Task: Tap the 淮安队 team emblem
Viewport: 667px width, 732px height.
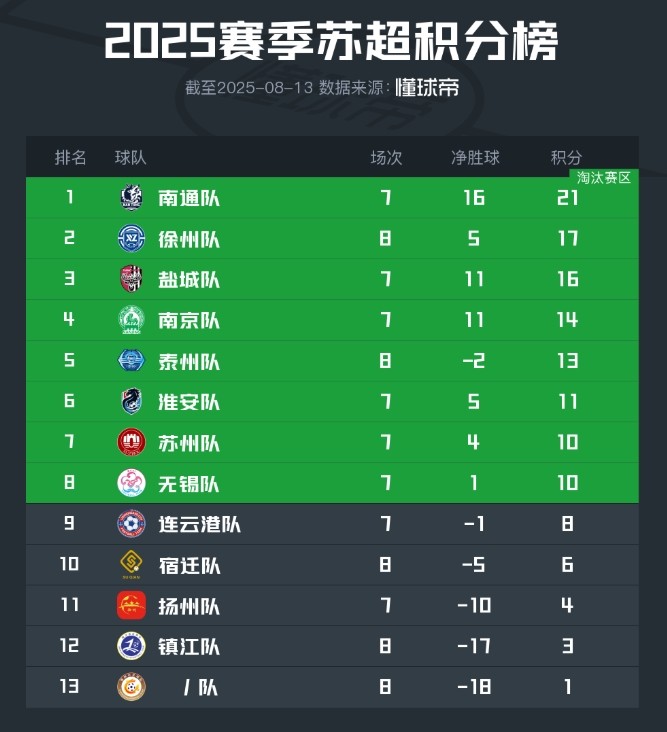Action: point(131,402)
